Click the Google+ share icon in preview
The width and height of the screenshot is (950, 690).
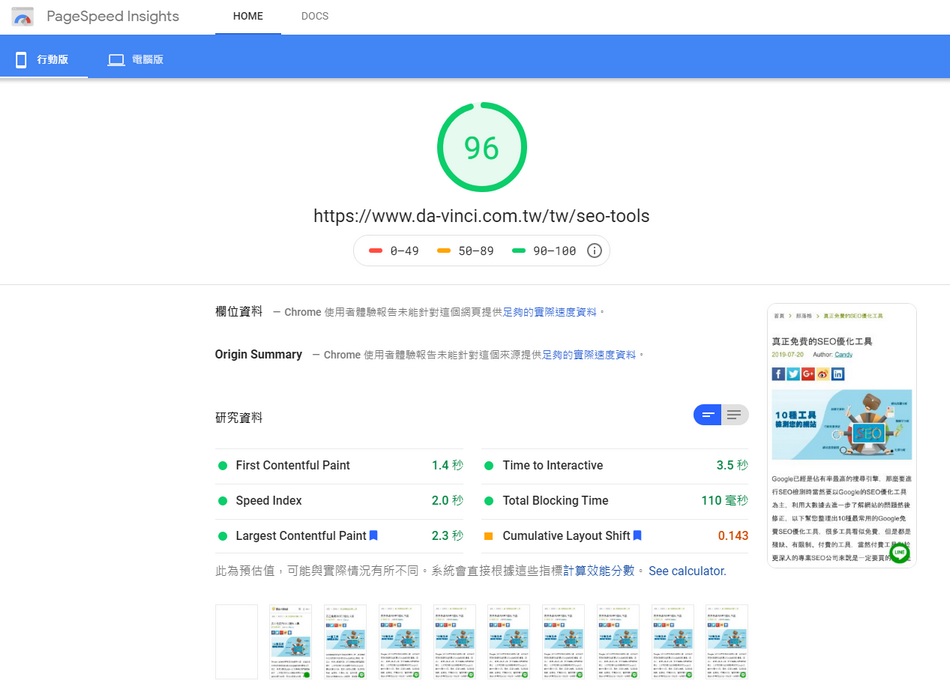click(808, 374)
